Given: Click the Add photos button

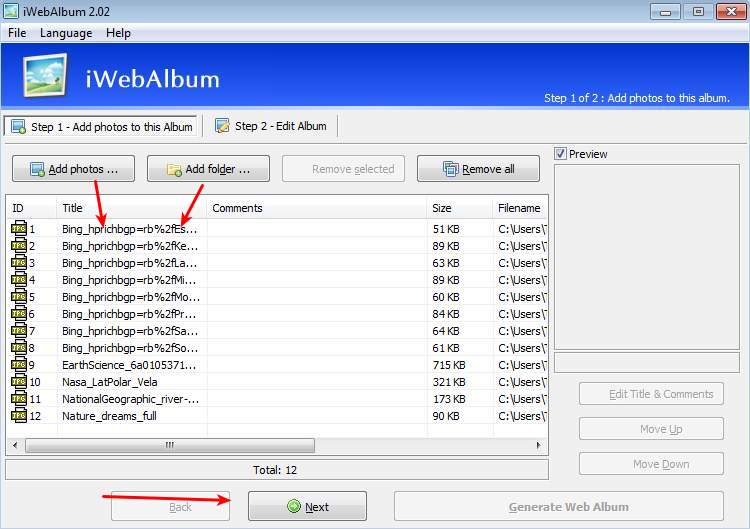Looking at the screenshot, I should click(x=74, y=169).
